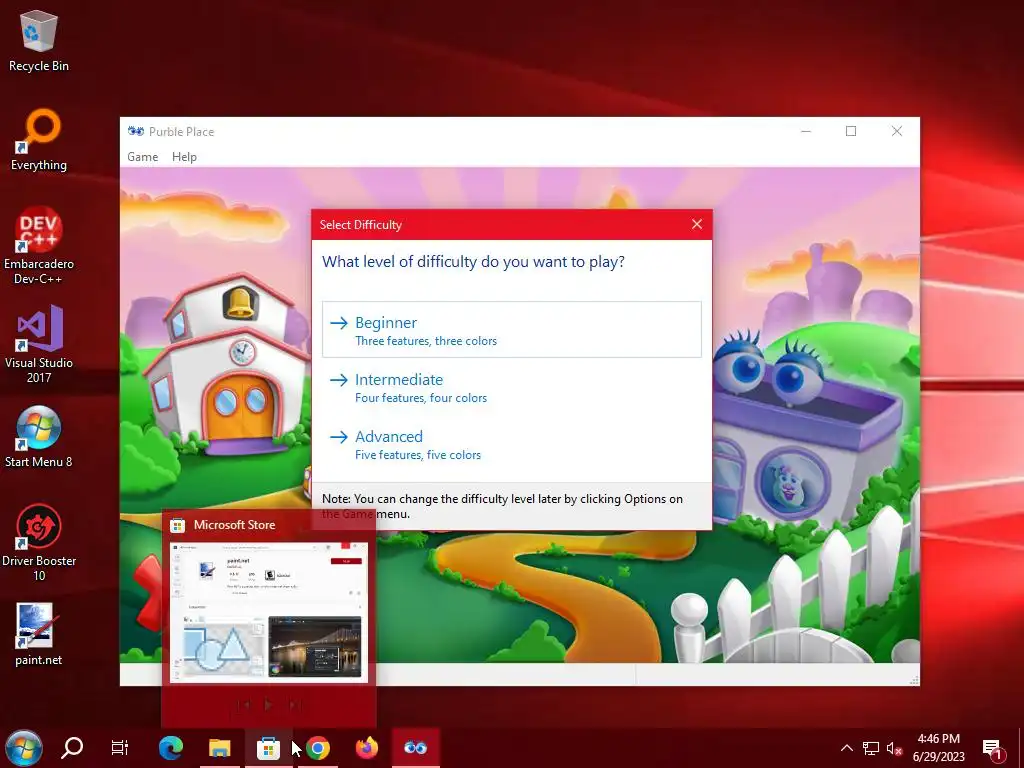Click the Purble Place title bar icon

(x=136, y=131)
